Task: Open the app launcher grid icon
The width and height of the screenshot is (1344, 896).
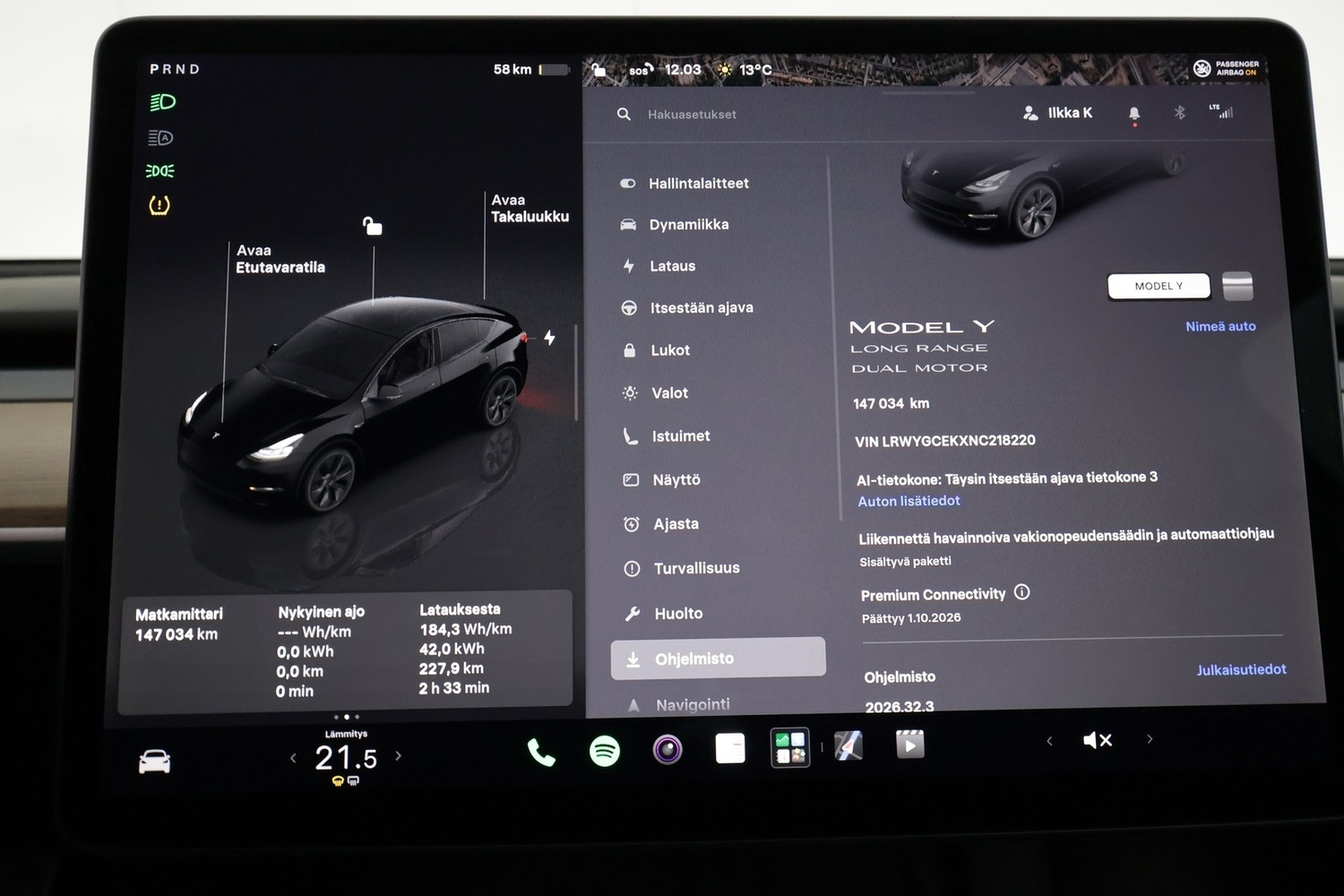Action: tap(790, 746)
